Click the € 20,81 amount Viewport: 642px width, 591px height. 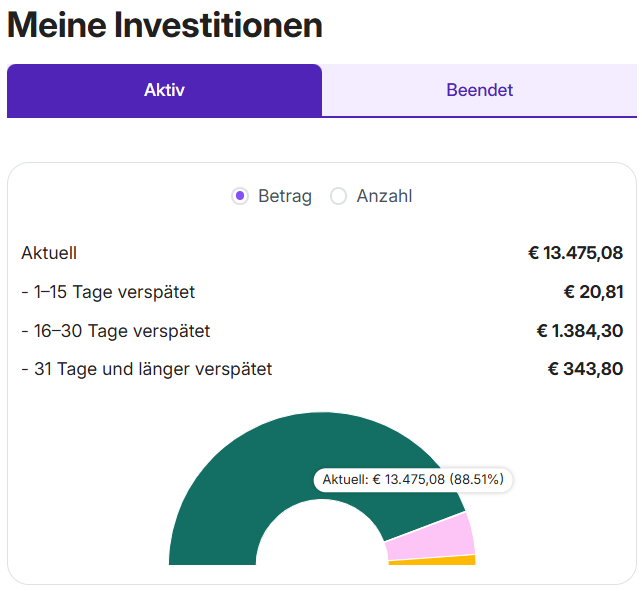point(593,293)
